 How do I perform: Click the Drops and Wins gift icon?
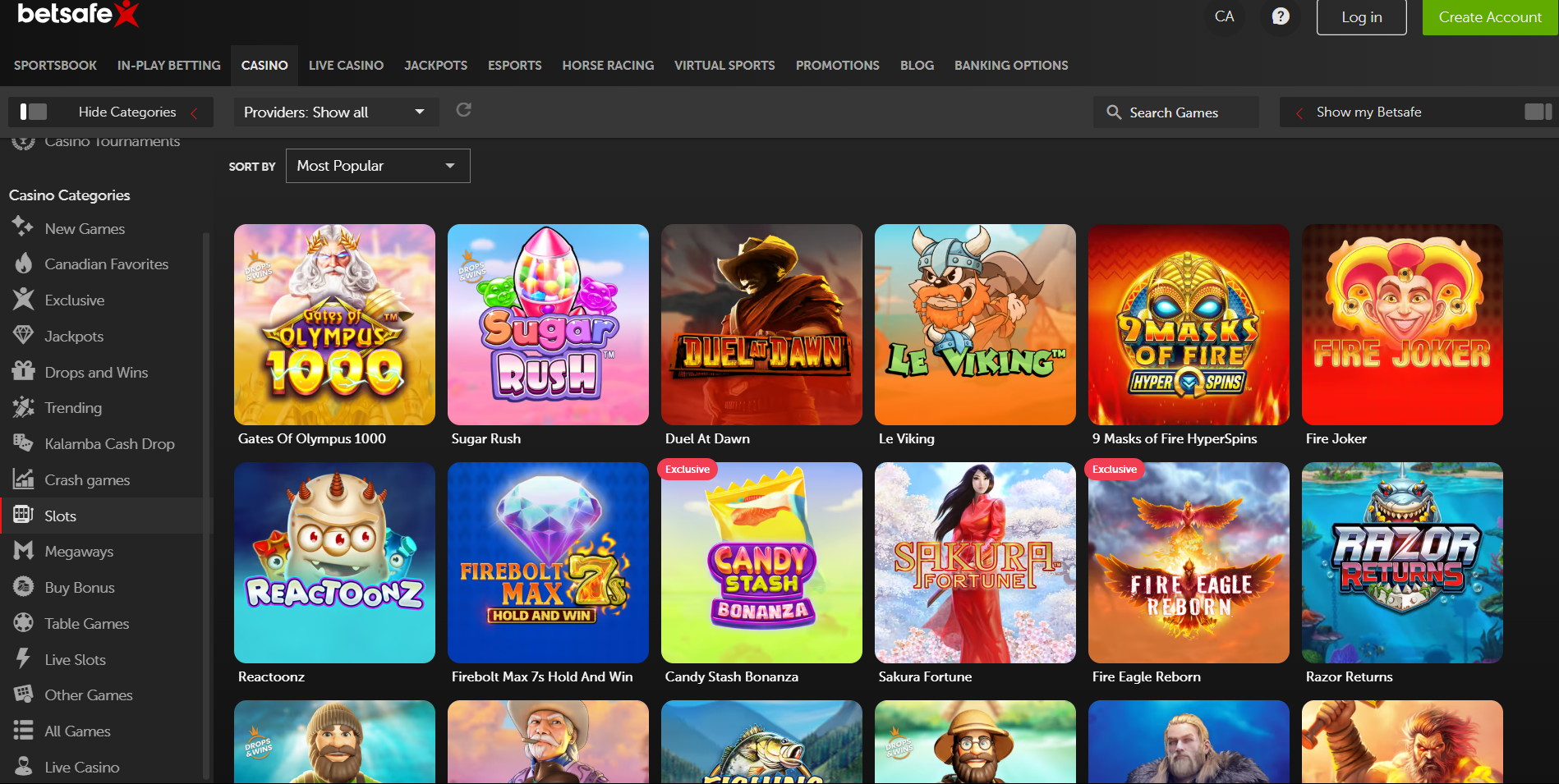(23, 371)
